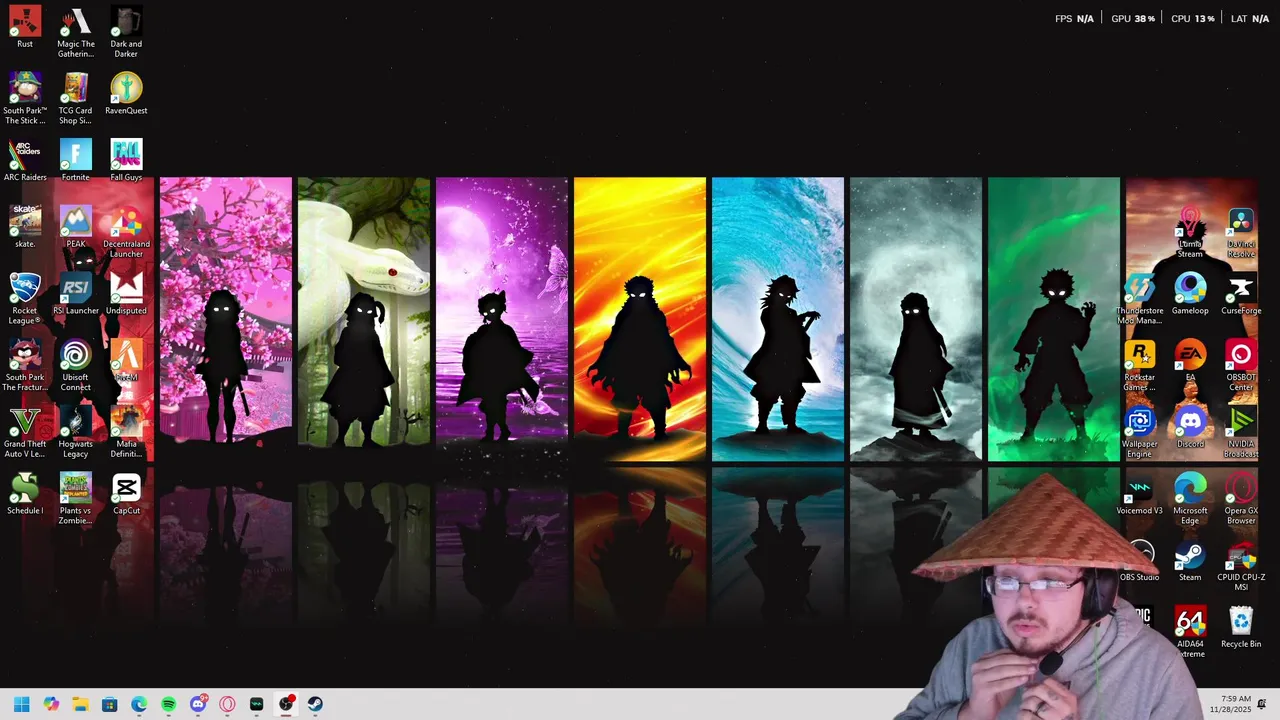This screenshot has width=1280, height=720.
Task: Switch to Spotify in the taskbar
Action: click(168, 704)
